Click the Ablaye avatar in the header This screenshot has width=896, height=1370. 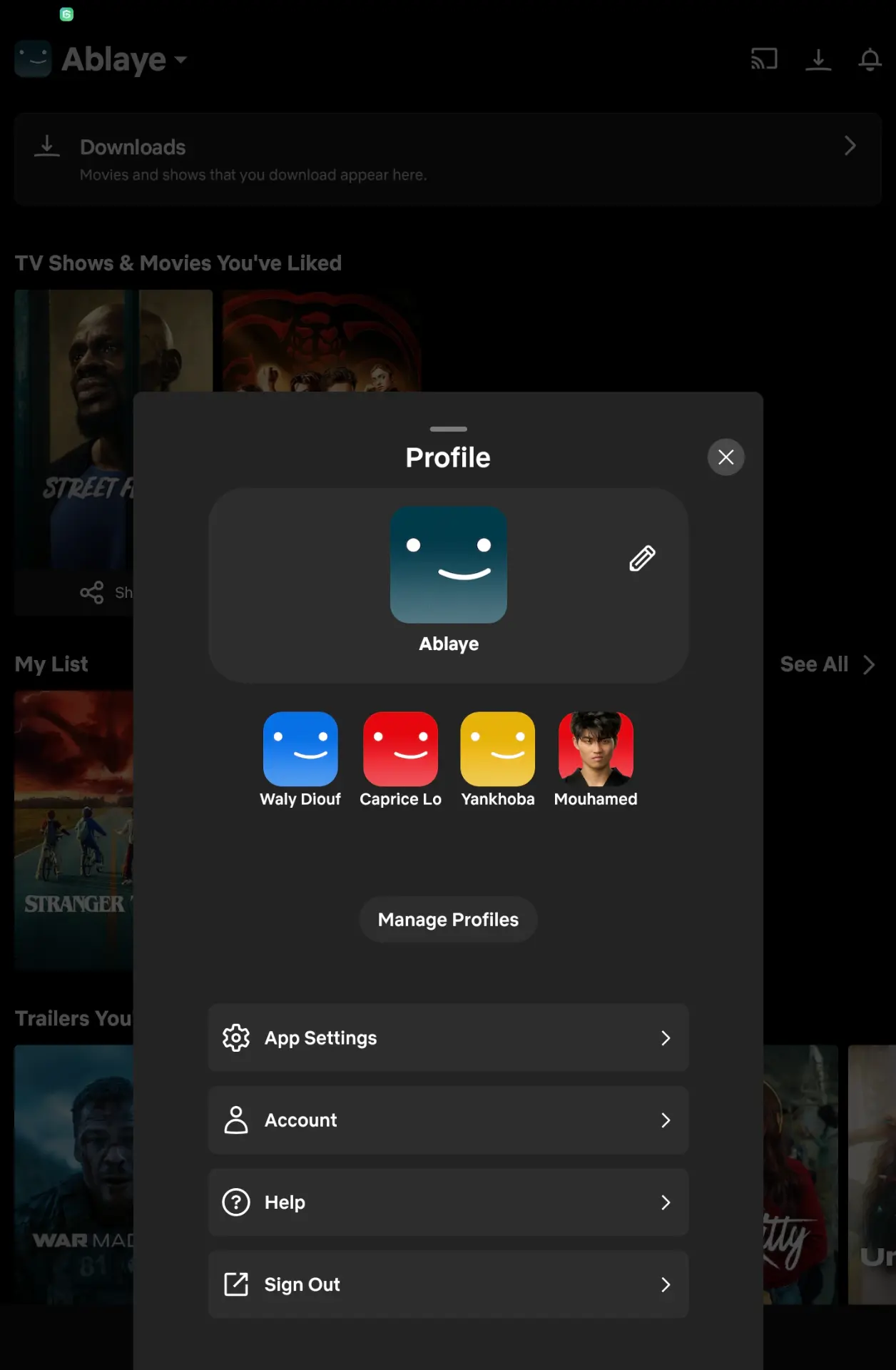(33, 59)
